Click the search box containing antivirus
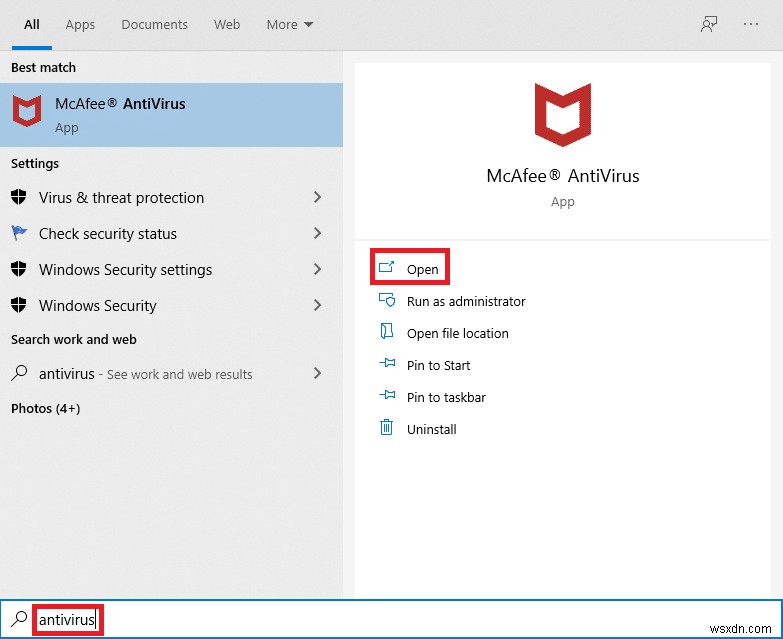 click(392, 619)
